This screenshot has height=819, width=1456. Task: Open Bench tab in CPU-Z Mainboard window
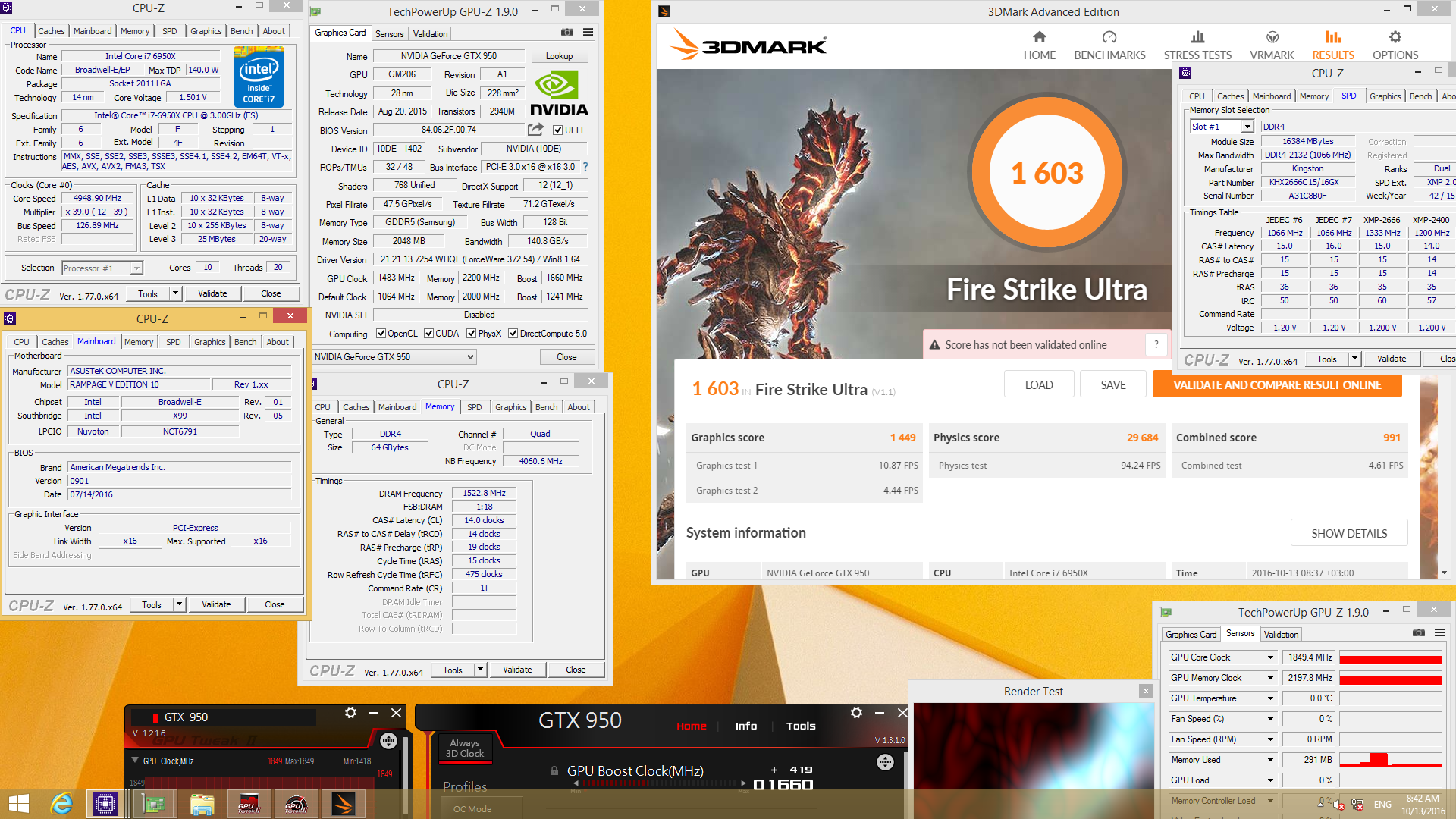pyautogui.click(x=245, y=342)
